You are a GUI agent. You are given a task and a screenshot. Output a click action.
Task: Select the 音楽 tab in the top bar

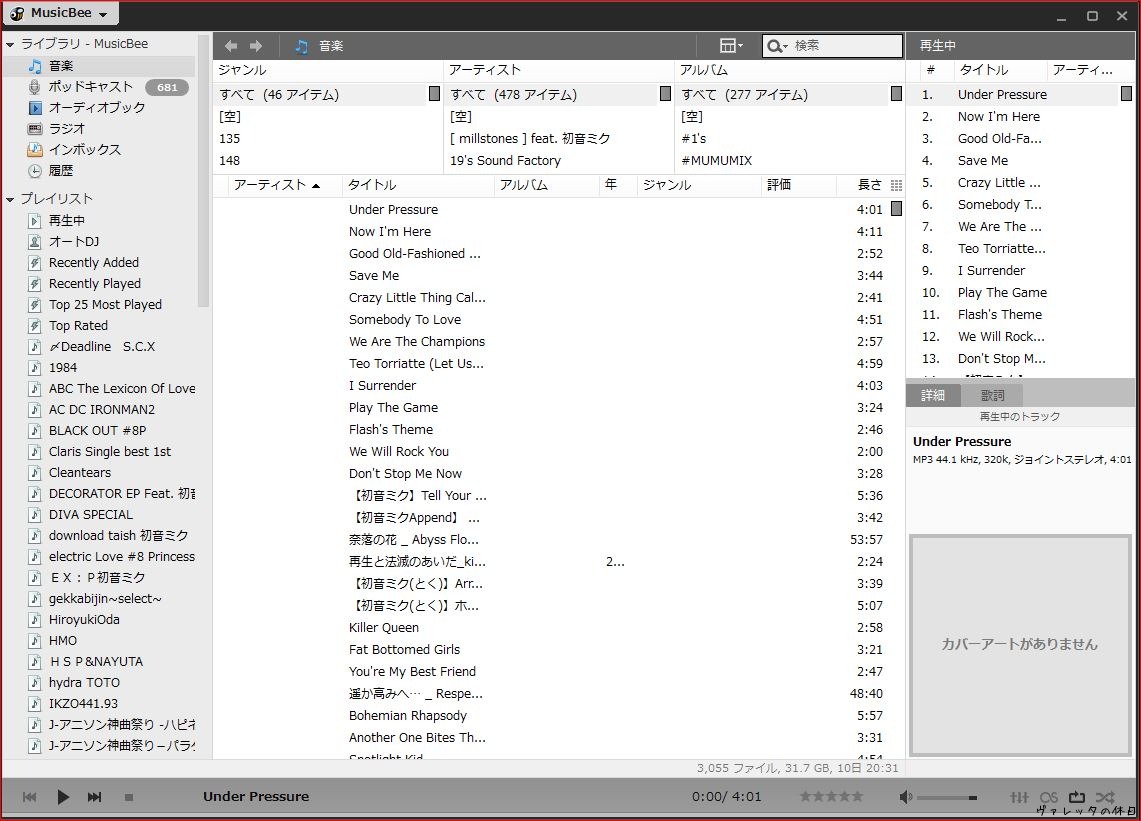pos(319,46)
